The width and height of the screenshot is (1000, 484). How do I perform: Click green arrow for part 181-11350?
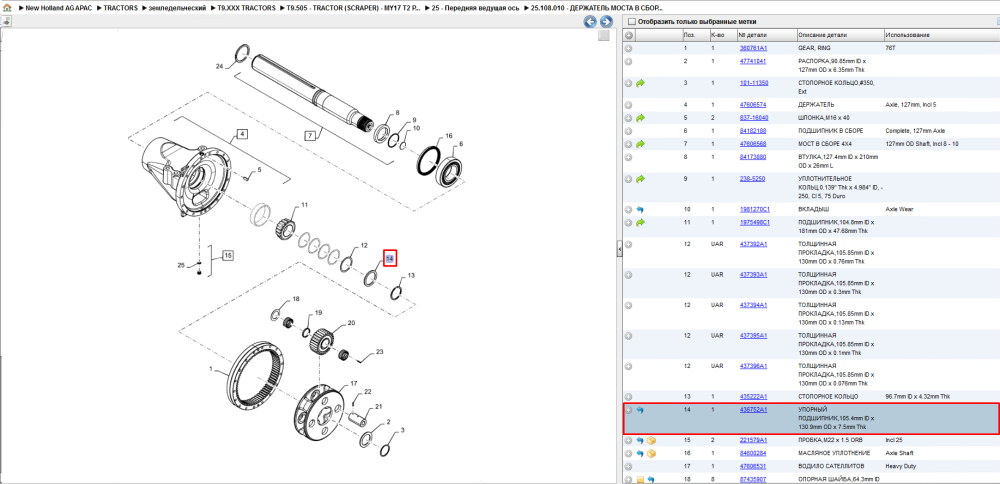[x=640, y=84]
